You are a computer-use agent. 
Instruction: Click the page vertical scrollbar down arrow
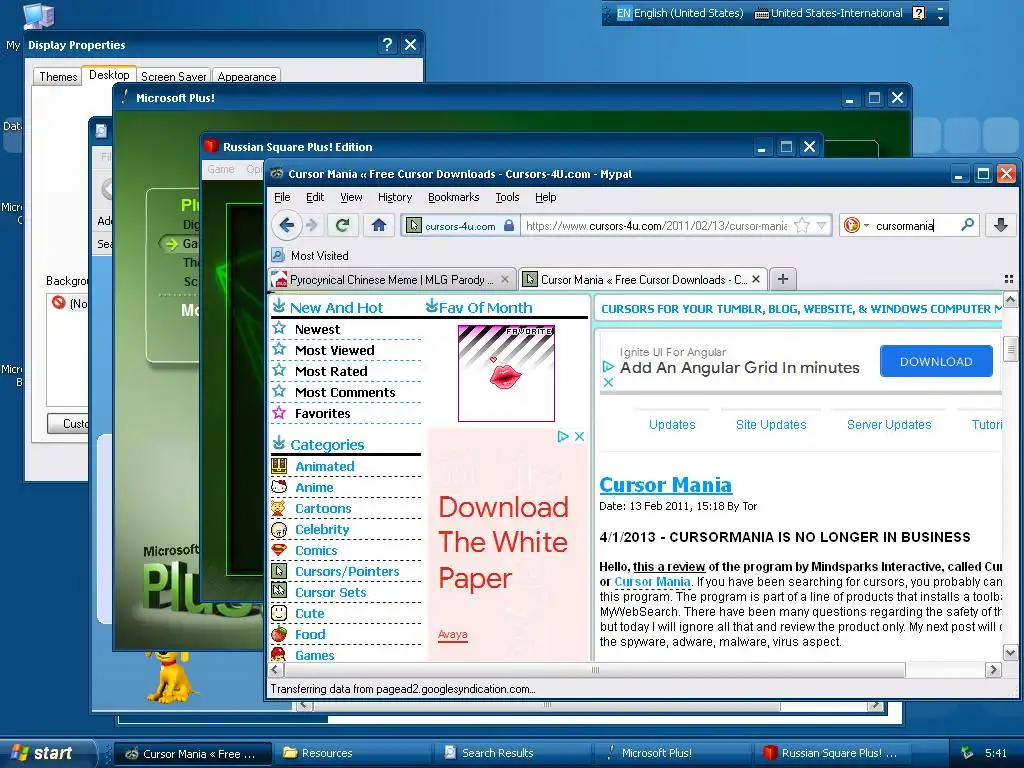[1010, 652]
